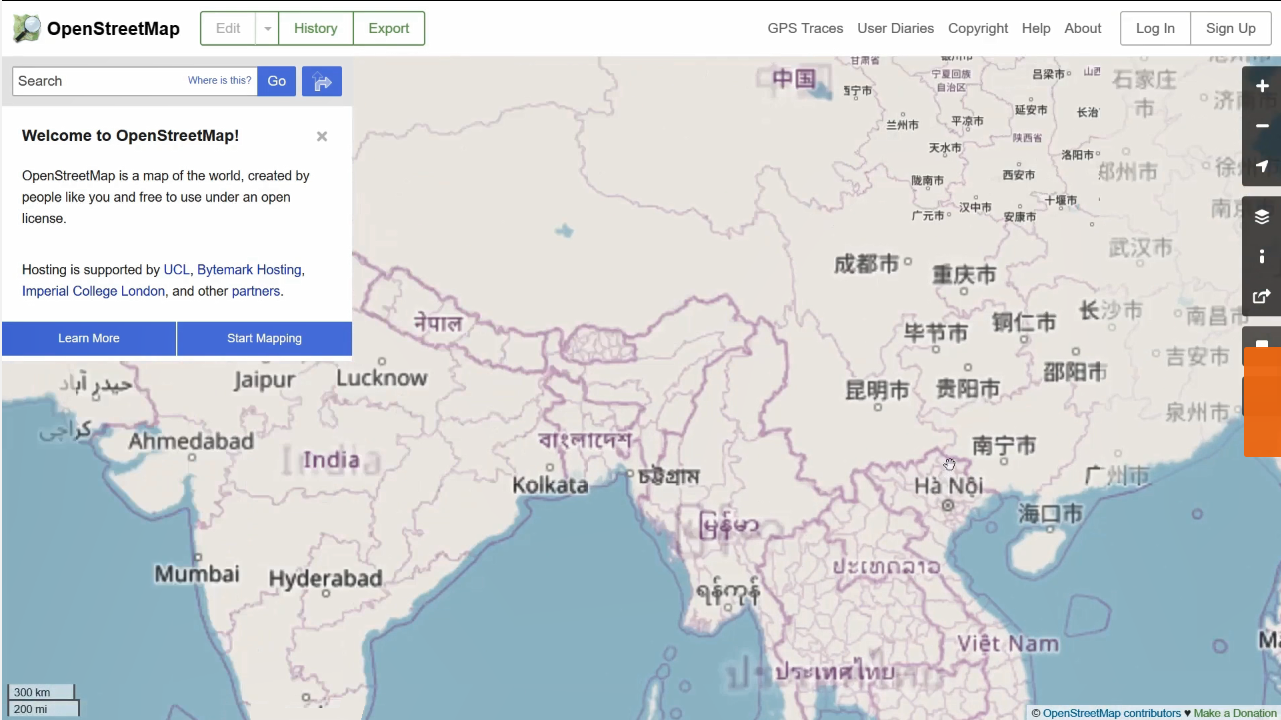Click the Hà Nội label on map
1281x720 pixels.
(949, 485)
